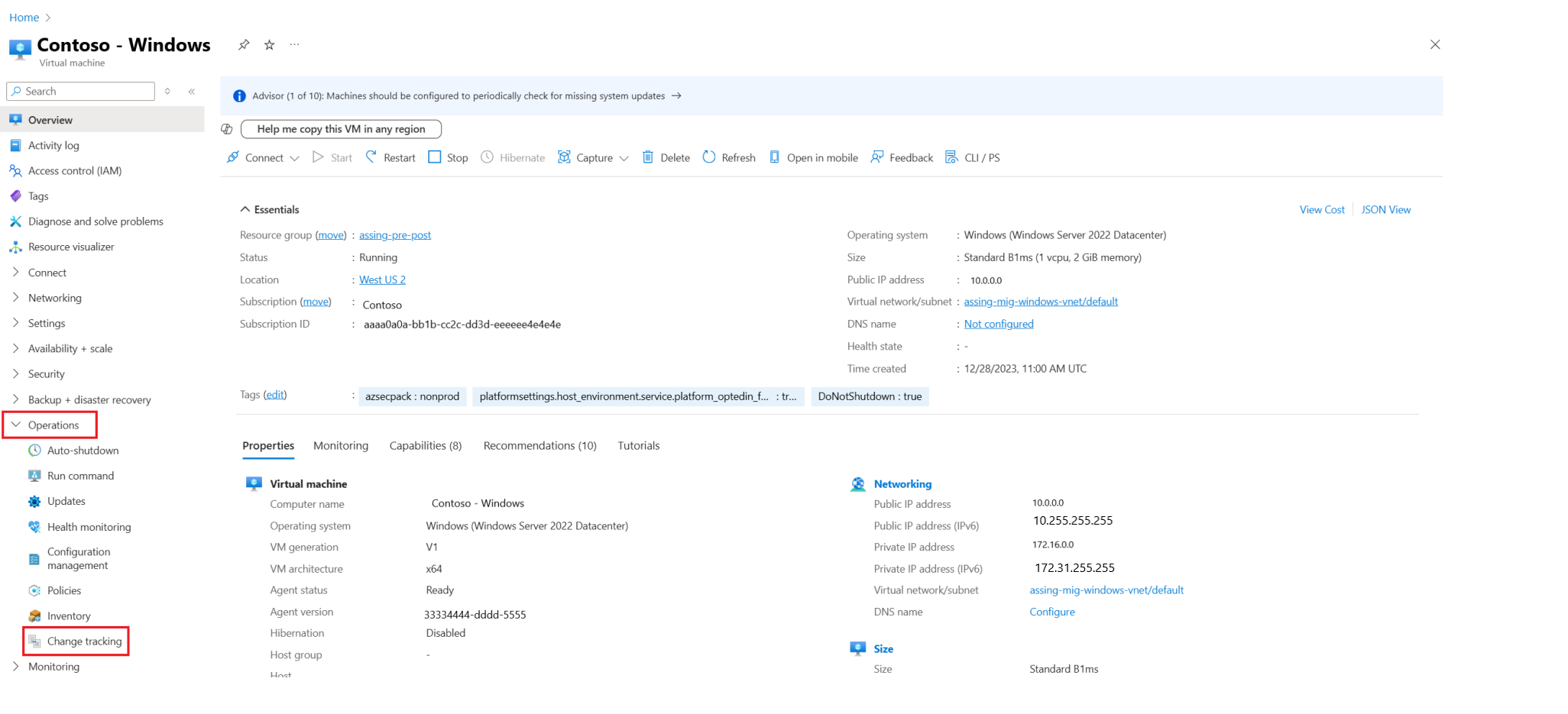
Task: Mark the VM as favorite with star
Action: click(x=269, y=45)
